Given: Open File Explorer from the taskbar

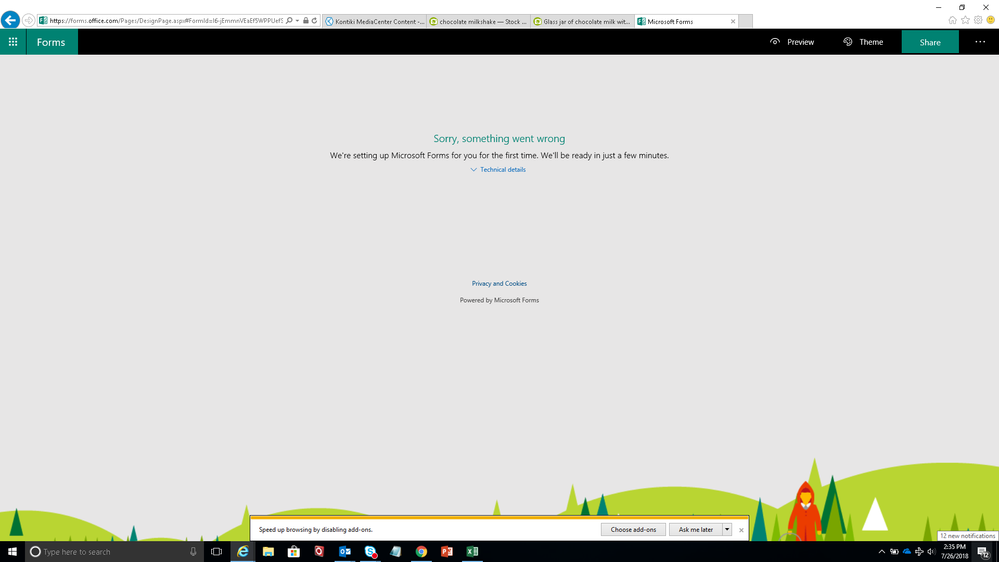Looking at the screenshot, I should [268, 552].
